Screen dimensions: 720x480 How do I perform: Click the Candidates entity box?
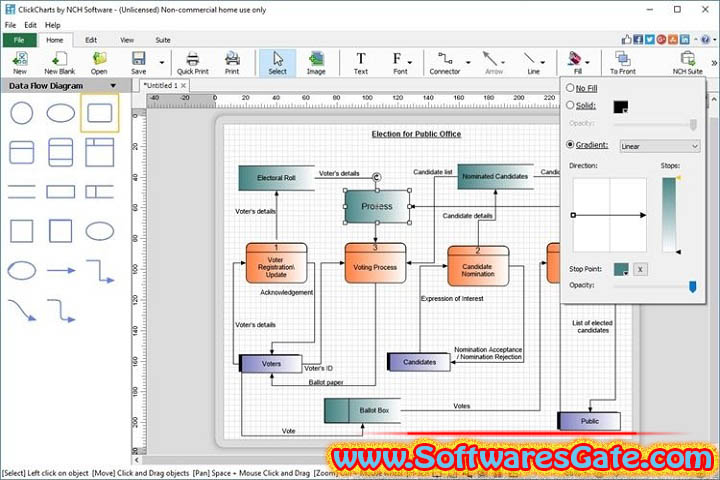[419, 362]
